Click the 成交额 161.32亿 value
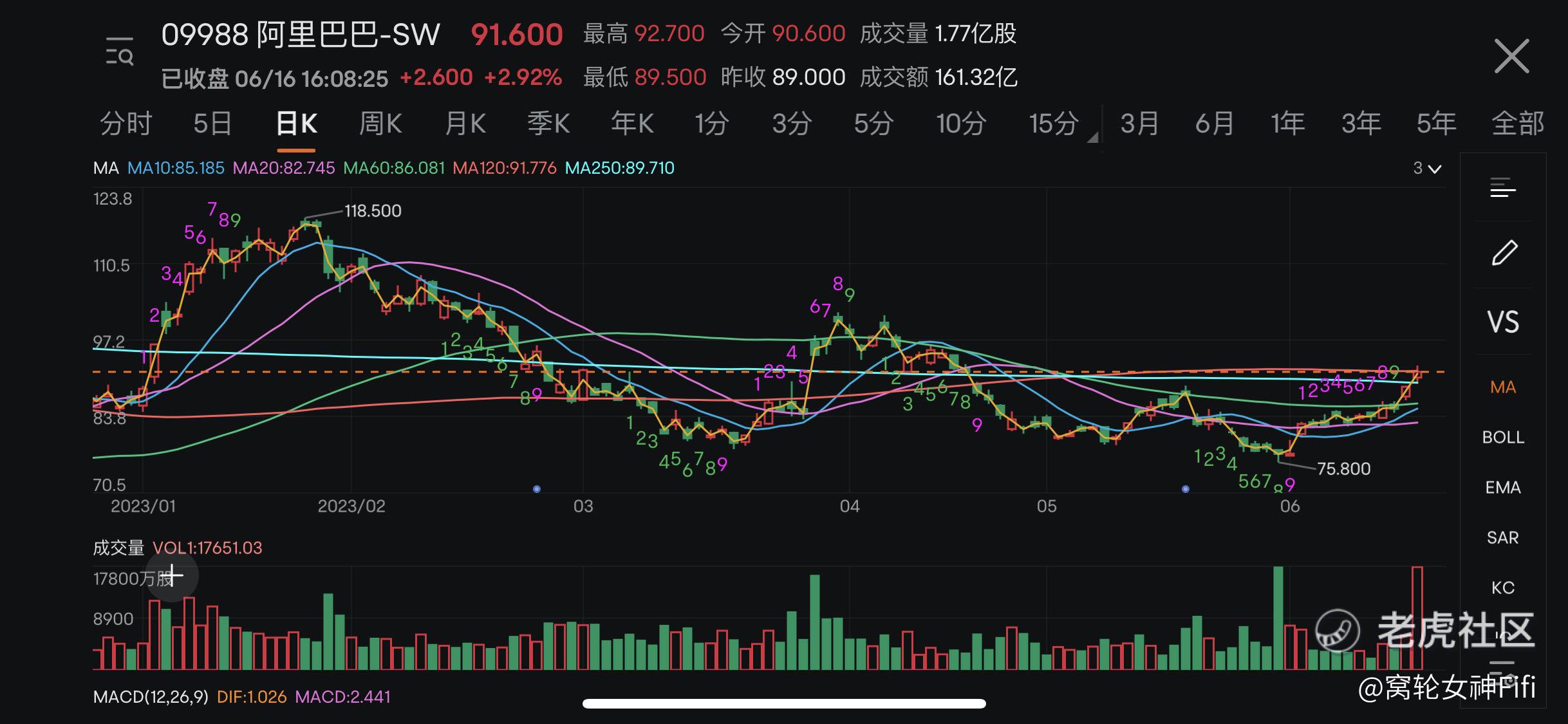 point(938,78)
